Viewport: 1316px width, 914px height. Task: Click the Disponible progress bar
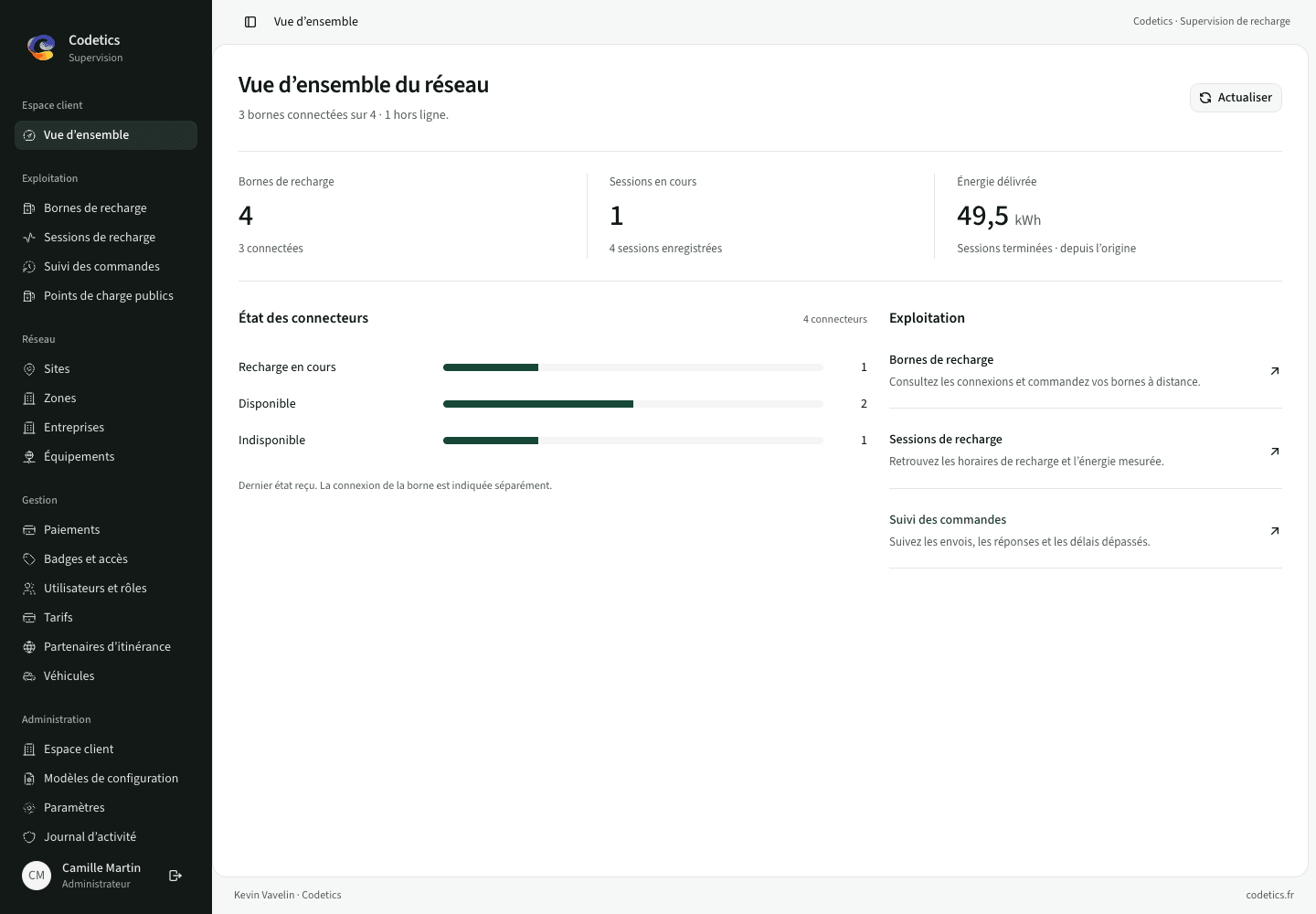(x=633, y=404)
